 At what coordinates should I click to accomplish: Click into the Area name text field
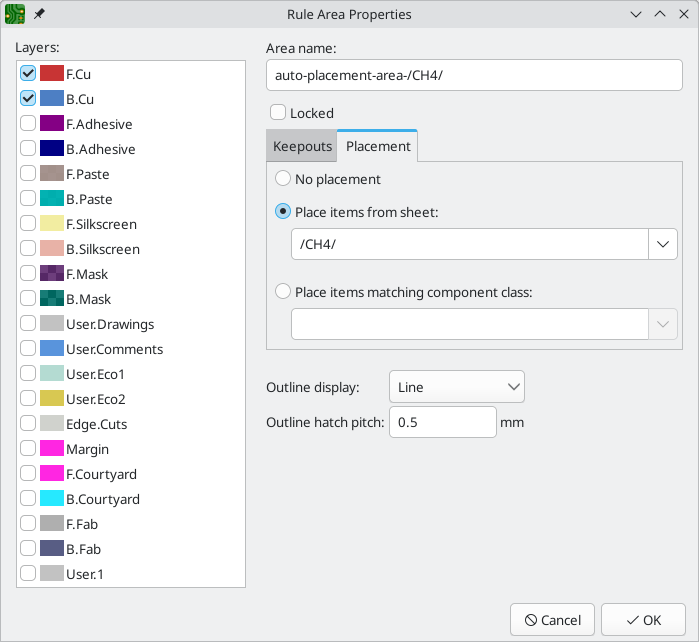[474, 75]
